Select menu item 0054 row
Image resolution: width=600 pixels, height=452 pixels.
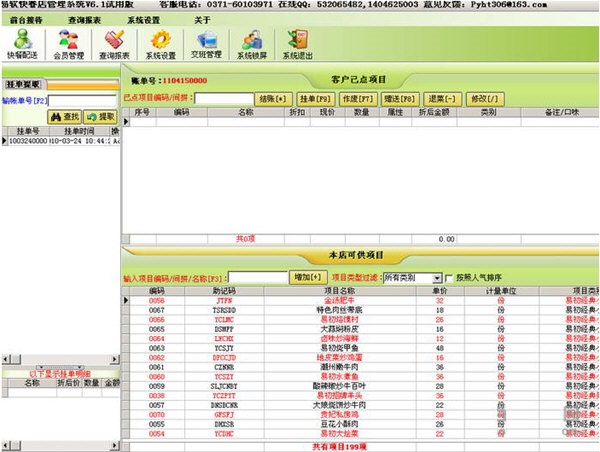tap(360, 434)
